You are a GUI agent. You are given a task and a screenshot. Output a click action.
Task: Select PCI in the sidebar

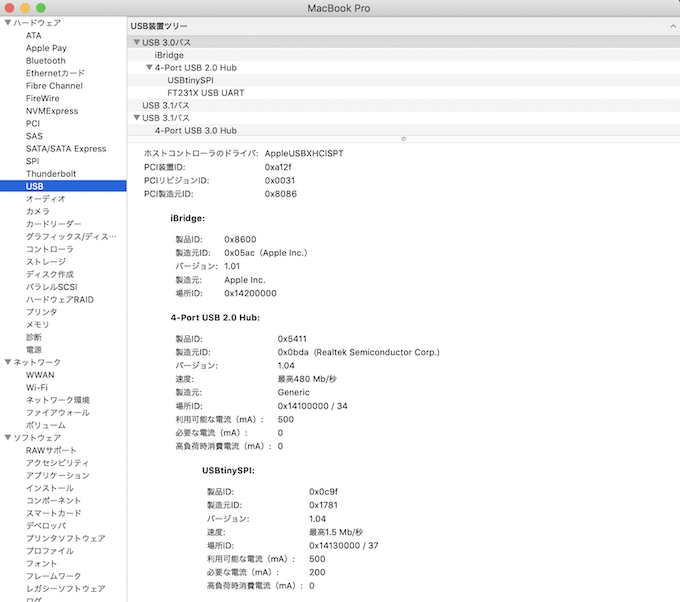pyautogui.click(x=33, y=124)
